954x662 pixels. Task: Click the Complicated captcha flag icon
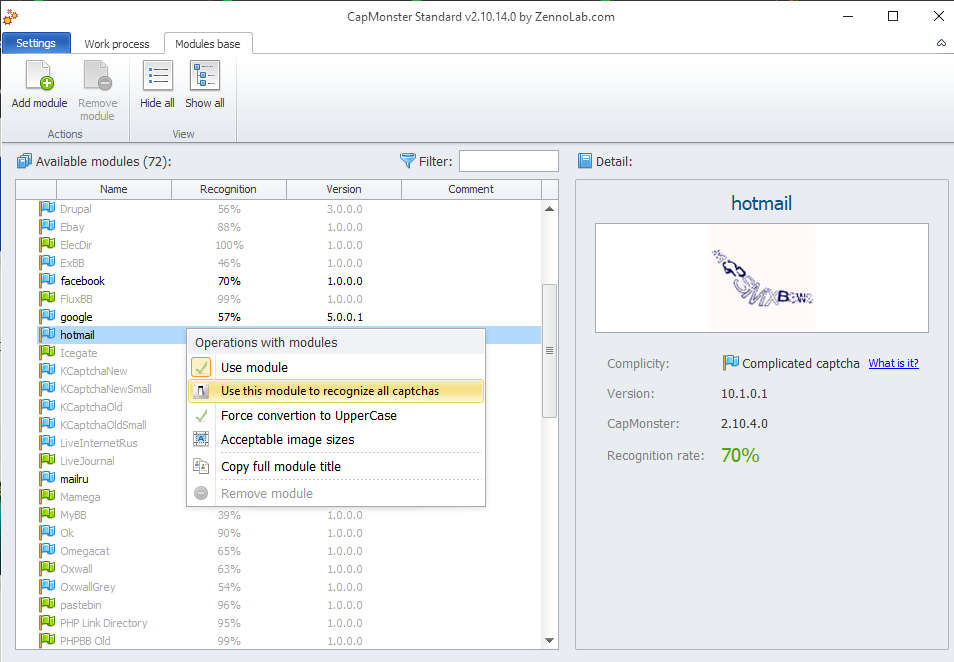(730, 363)
